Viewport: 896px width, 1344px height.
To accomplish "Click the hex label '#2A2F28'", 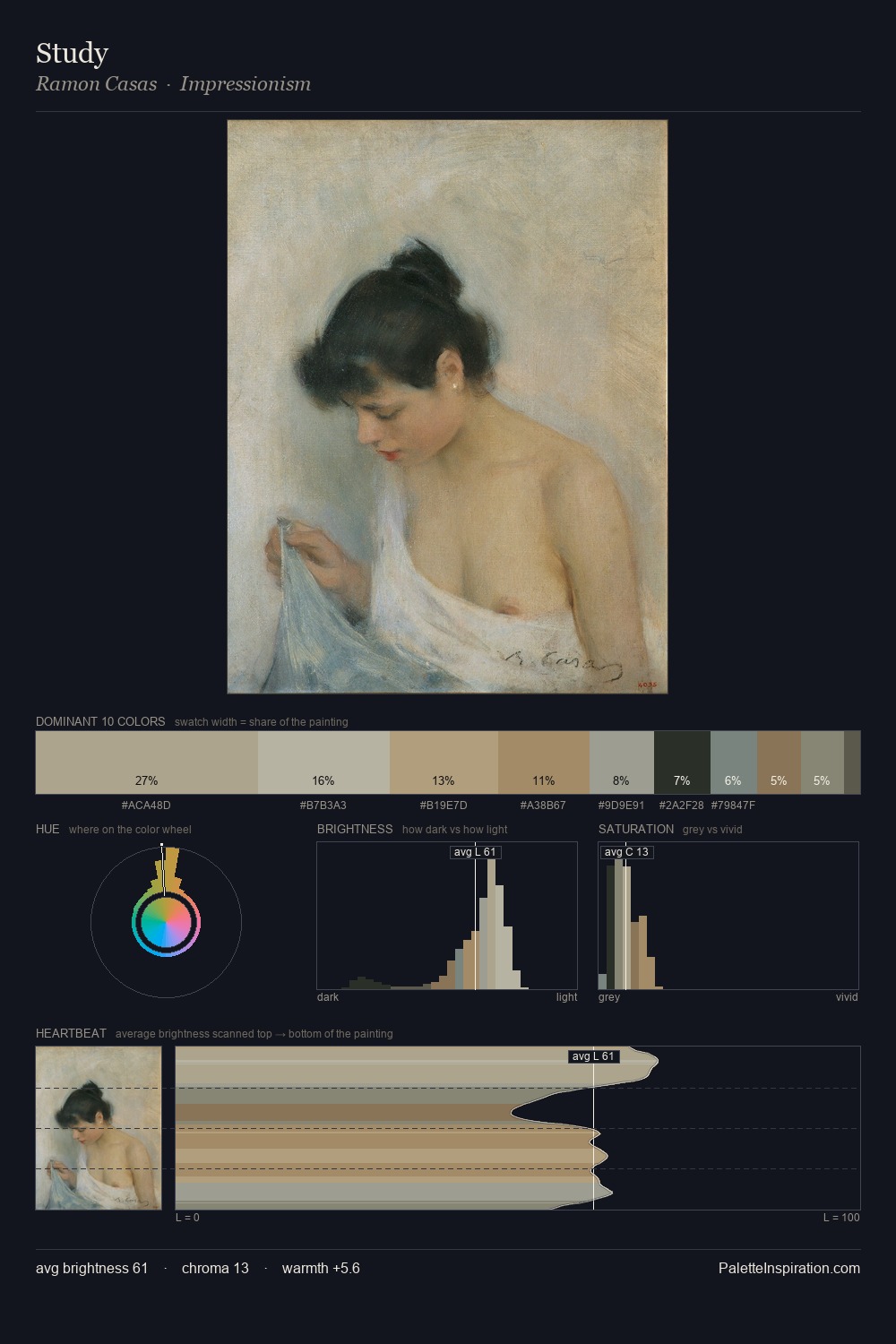I will (x=681, y=806).
